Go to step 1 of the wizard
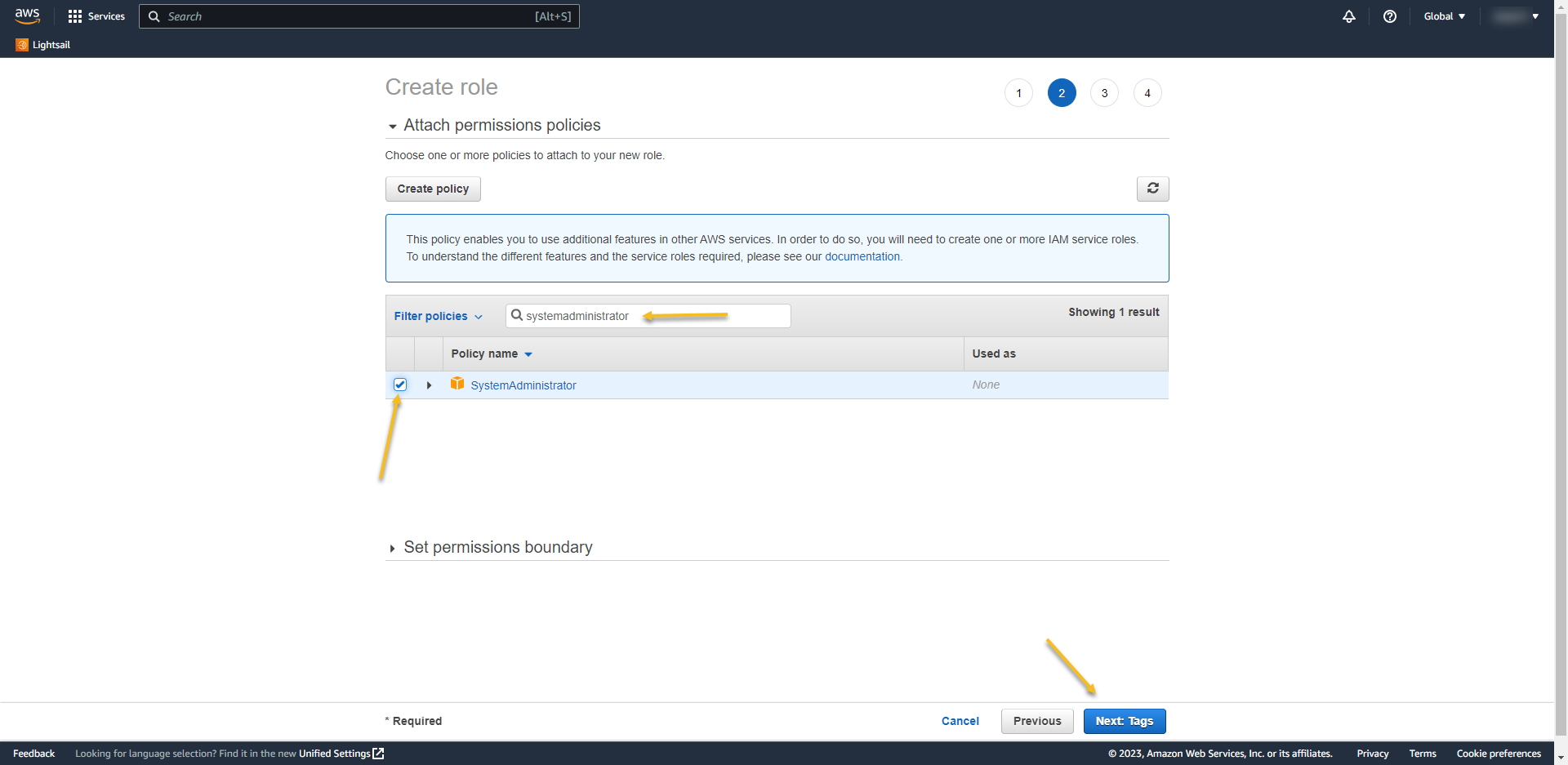 (1018, 93)
